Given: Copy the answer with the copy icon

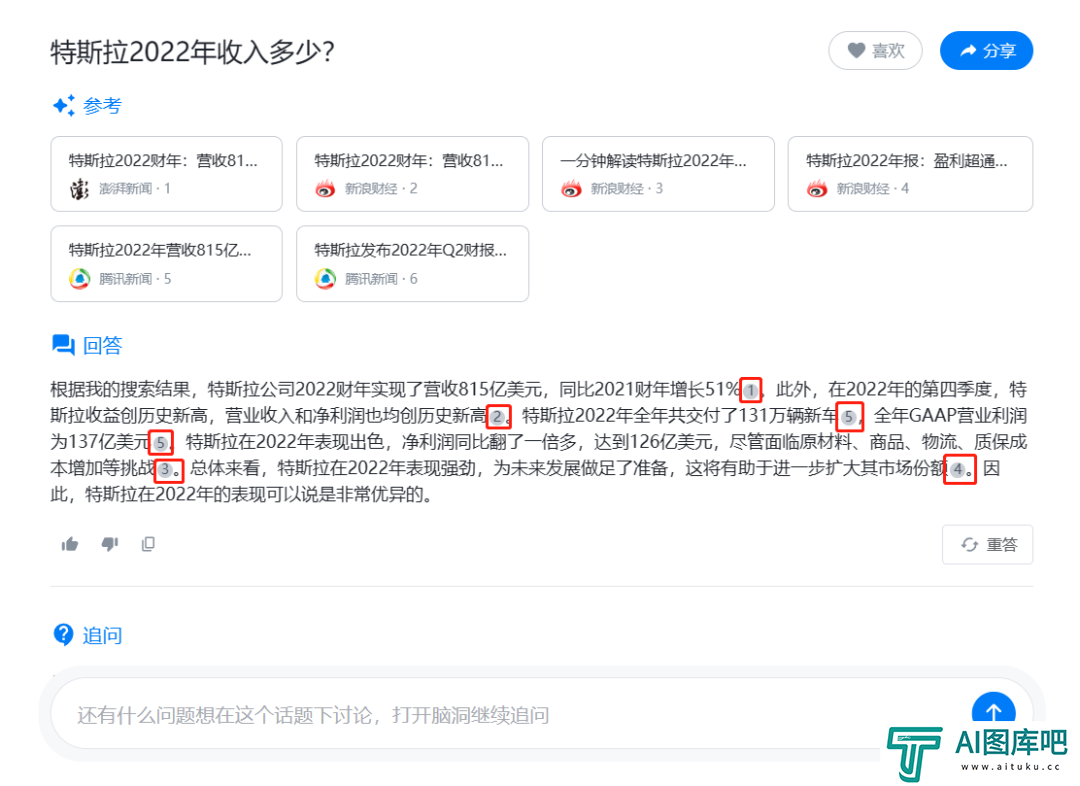Looking at the screenshot, I should [148, 544].
